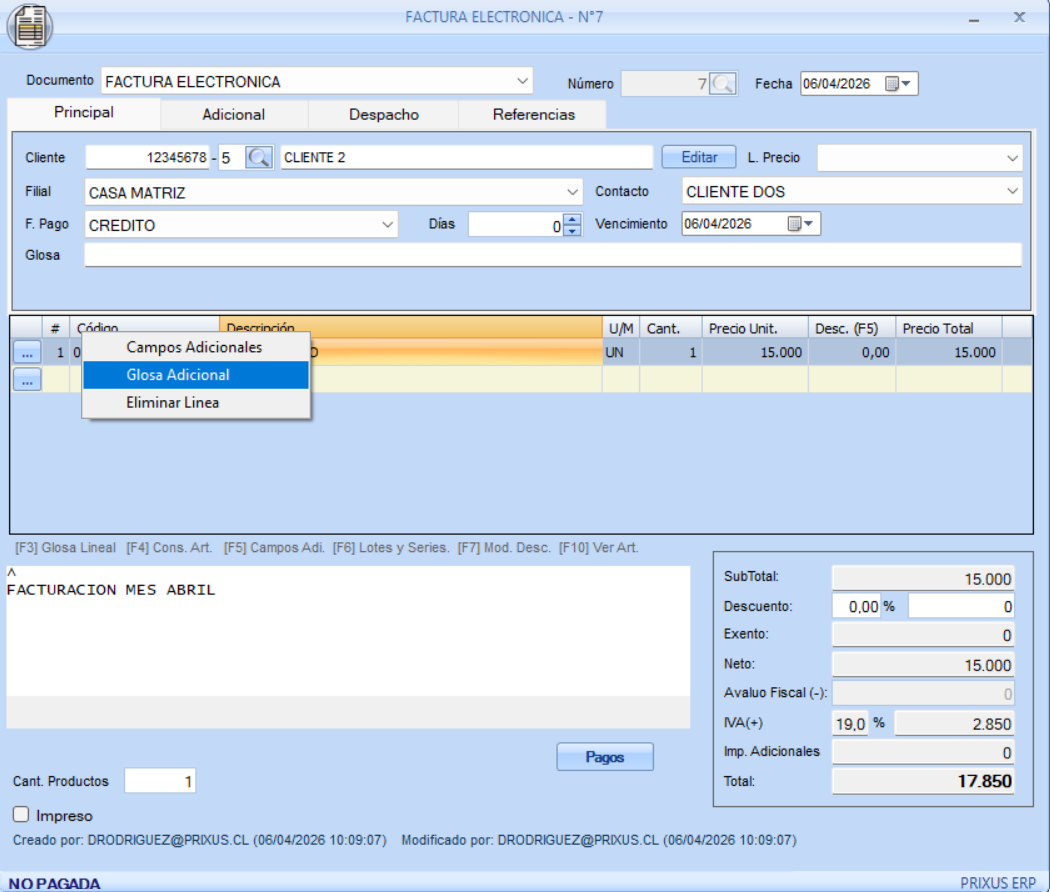Click the Editar button

pyautogui.click(x=699, y=157)
